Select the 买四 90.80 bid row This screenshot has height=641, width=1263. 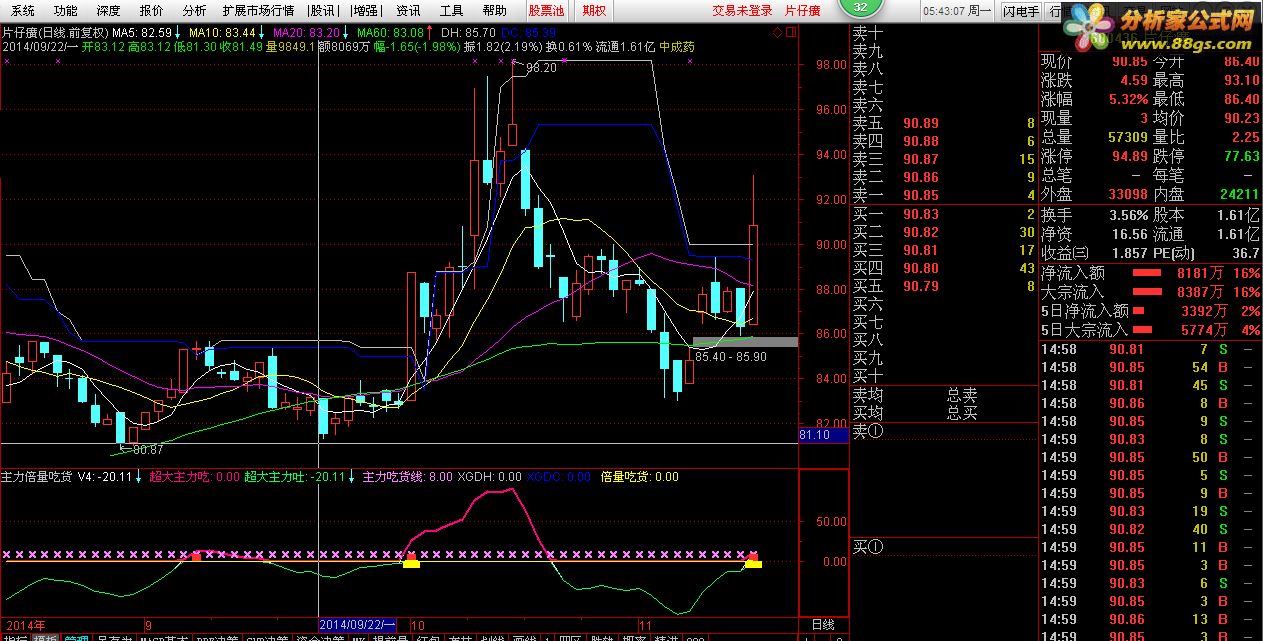pos(944,268)
